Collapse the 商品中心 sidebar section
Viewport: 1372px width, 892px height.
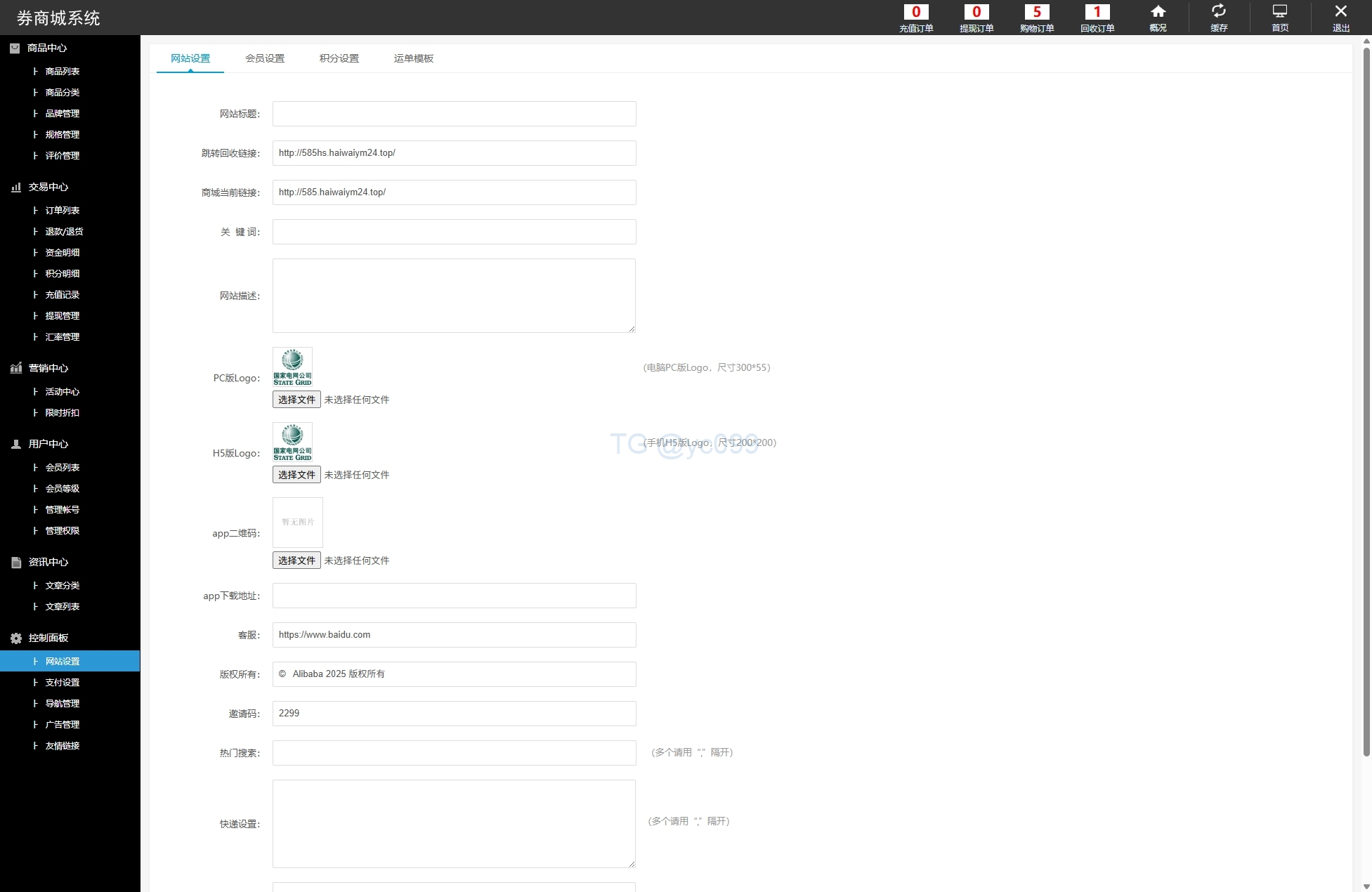coord(46,48)
